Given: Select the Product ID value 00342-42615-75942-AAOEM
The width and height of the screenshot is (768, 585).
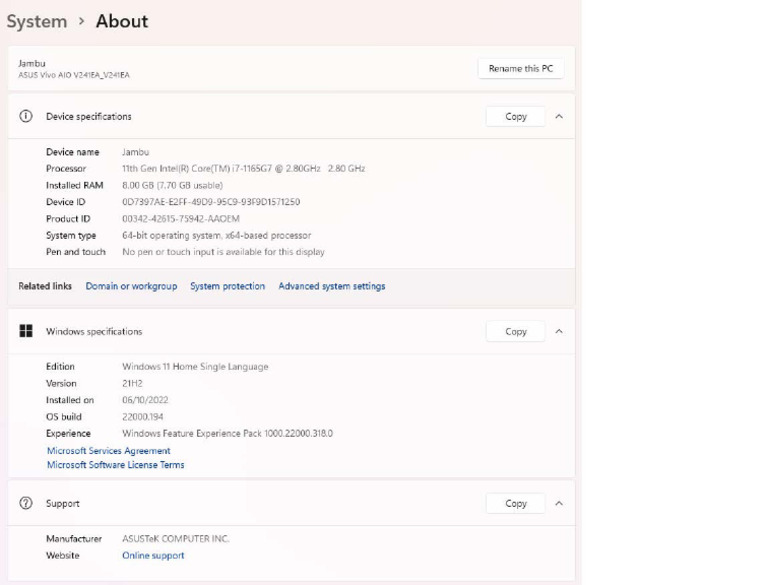Looking at the screenshot, I should [181, 219].
